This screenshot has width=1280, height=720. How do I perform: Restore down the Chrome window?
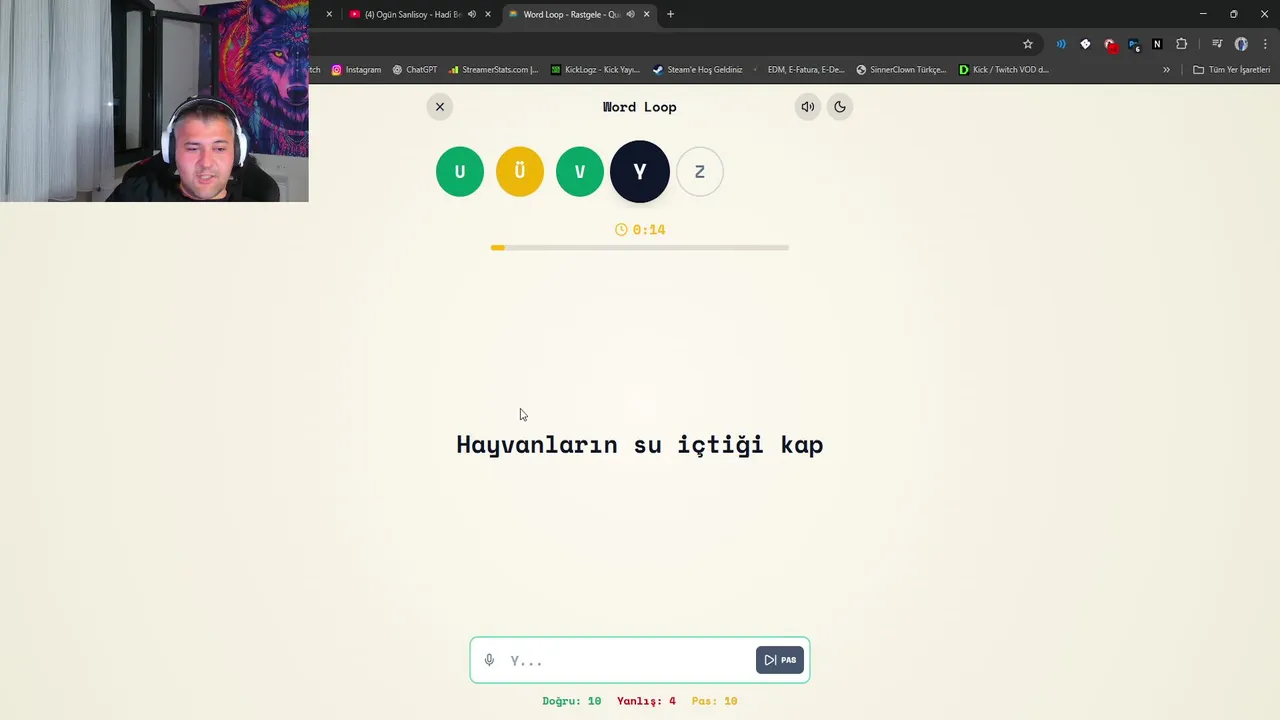[1233, 14]
